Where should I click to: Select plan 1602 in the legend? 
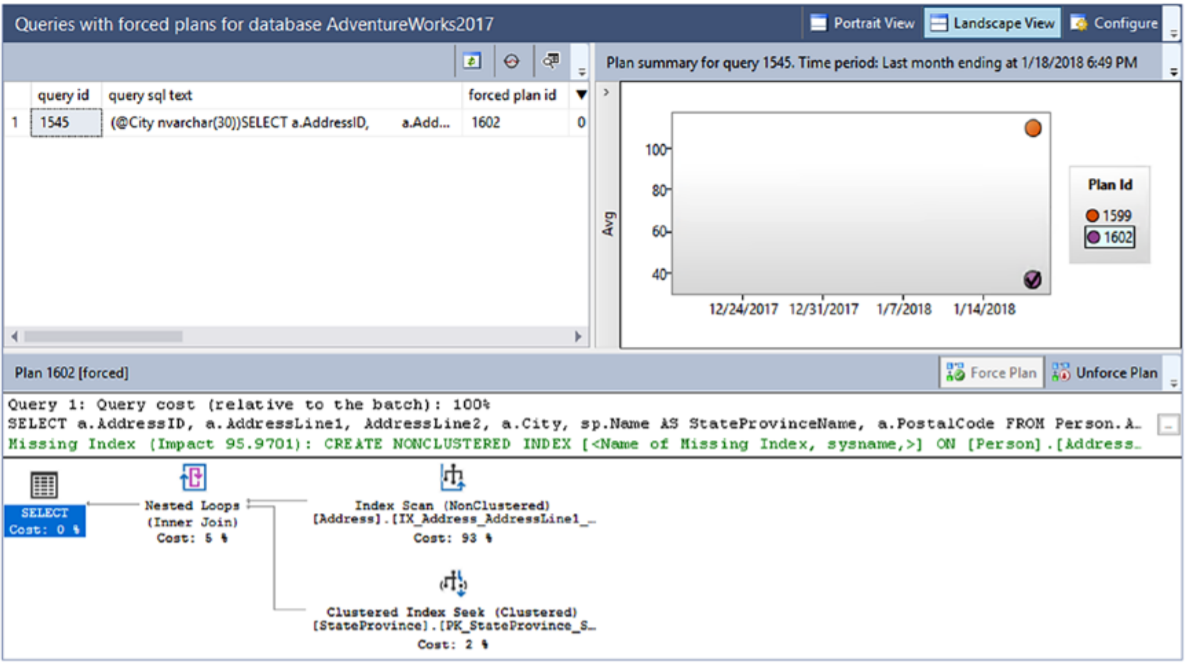point(1109,237)
